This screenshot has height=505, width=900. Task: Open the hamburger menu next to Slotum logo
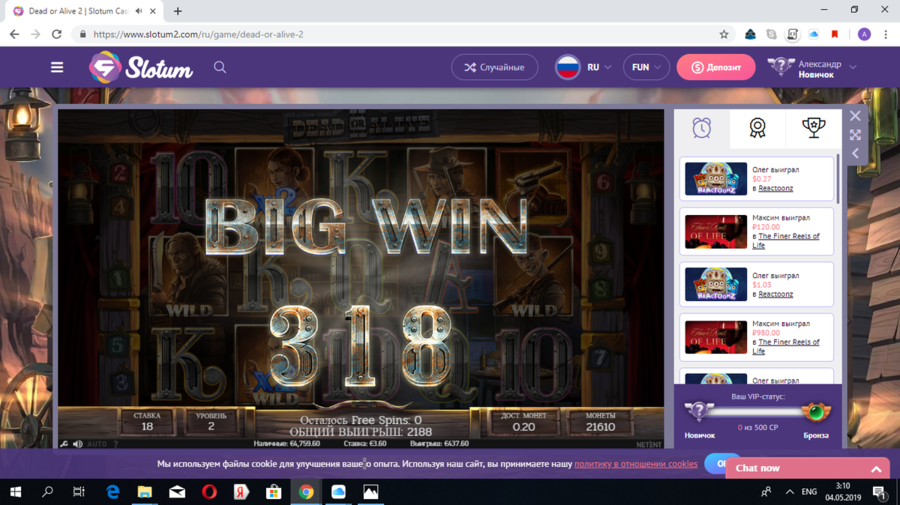57,67
